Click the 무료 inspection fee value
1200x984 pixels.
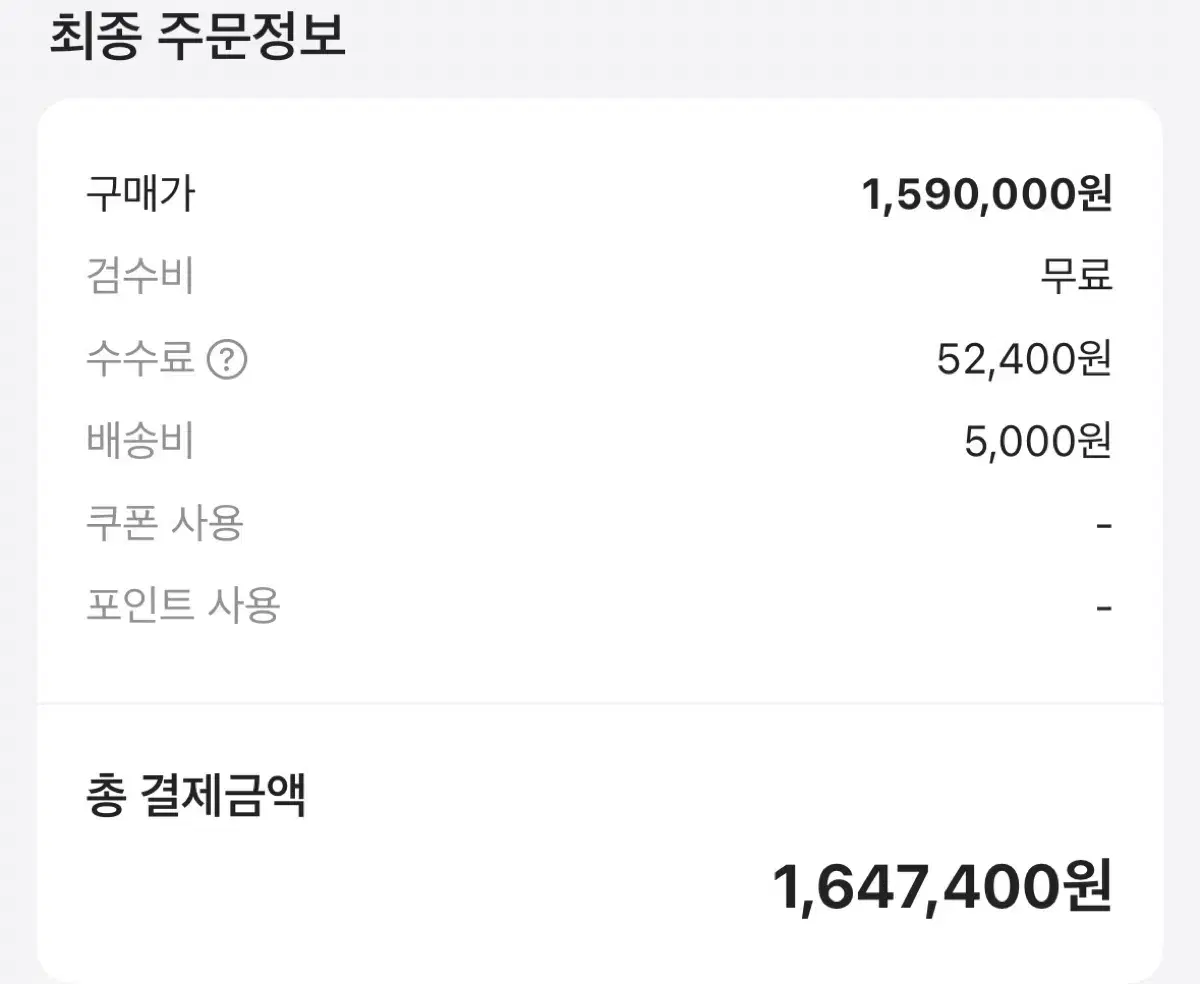(1076, 276)
